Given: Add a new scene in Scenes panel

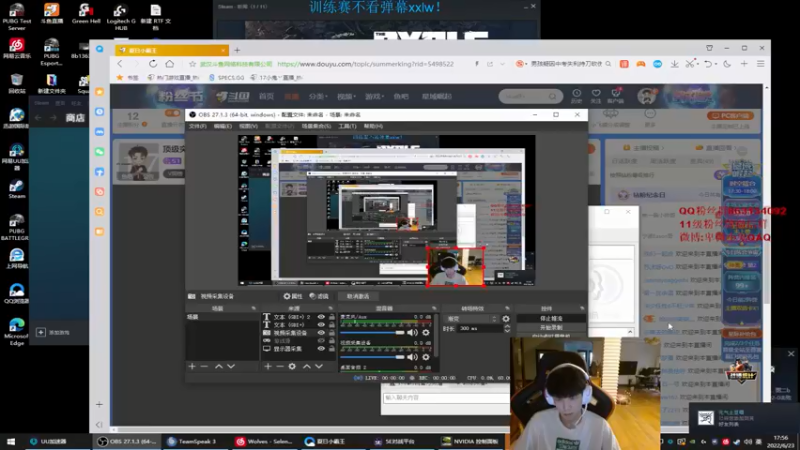Looking at the screenshot, I should pyautogui.click(x=192, y=366).
